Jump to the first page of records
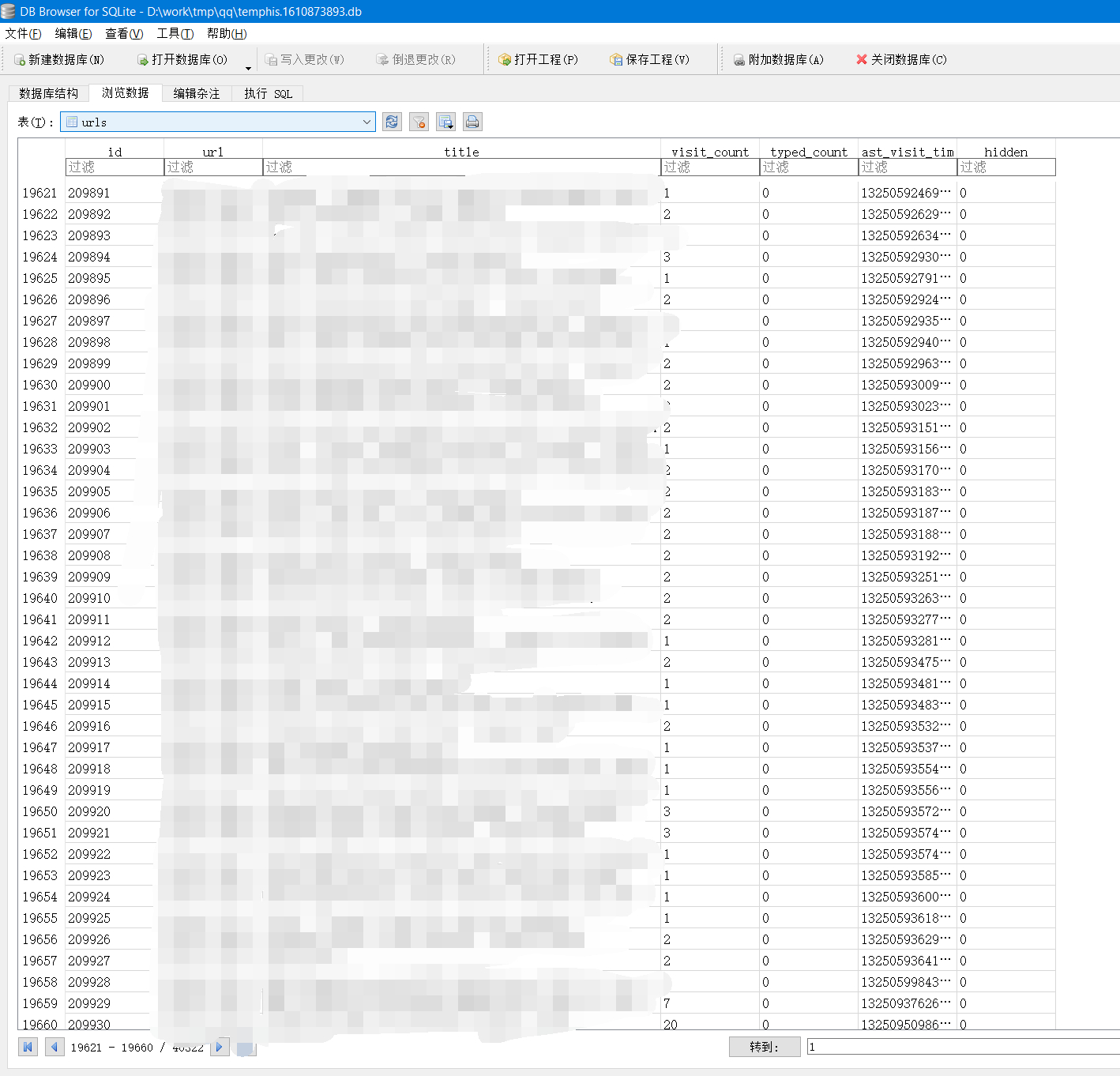This screenshot has width=1120, height=1076. pyautogui.click(x=28, y=1047)
